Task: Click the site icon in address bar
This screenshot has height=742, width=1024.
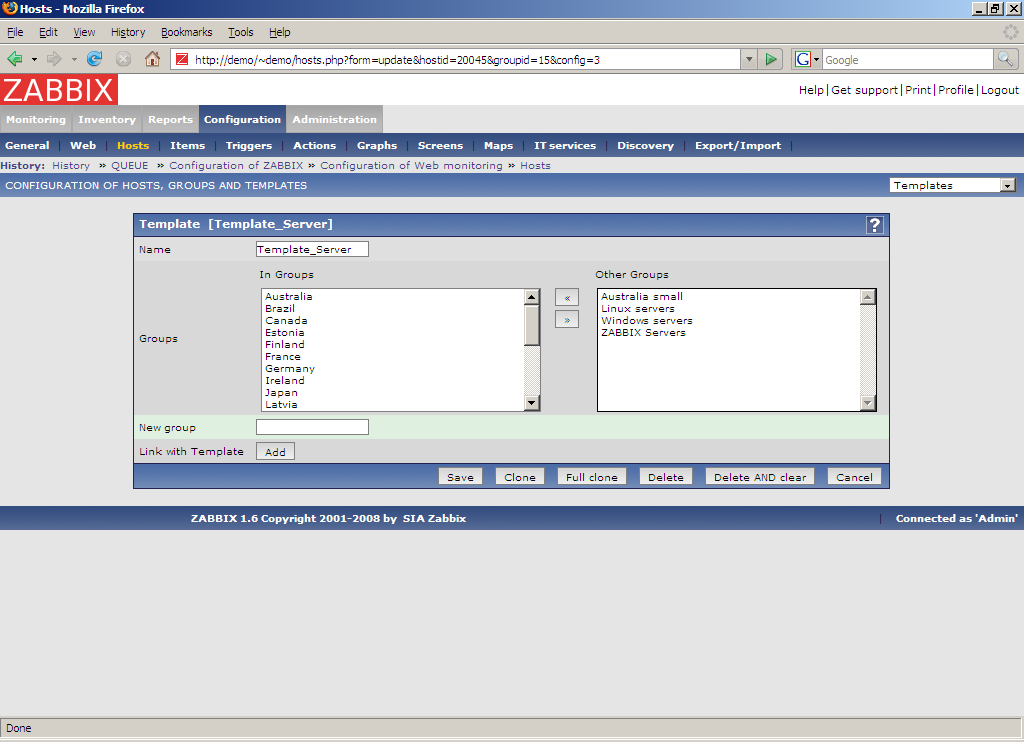Action: [182, 59]
